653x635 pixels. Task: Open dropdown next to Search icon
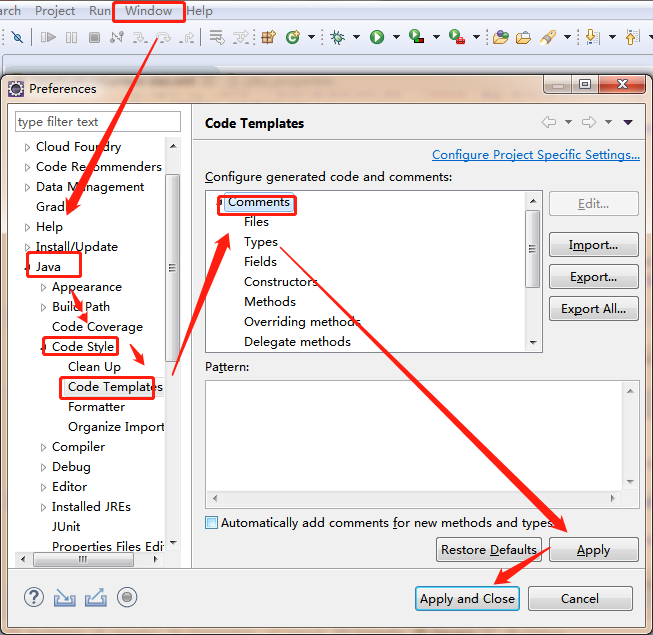point(567,37)
